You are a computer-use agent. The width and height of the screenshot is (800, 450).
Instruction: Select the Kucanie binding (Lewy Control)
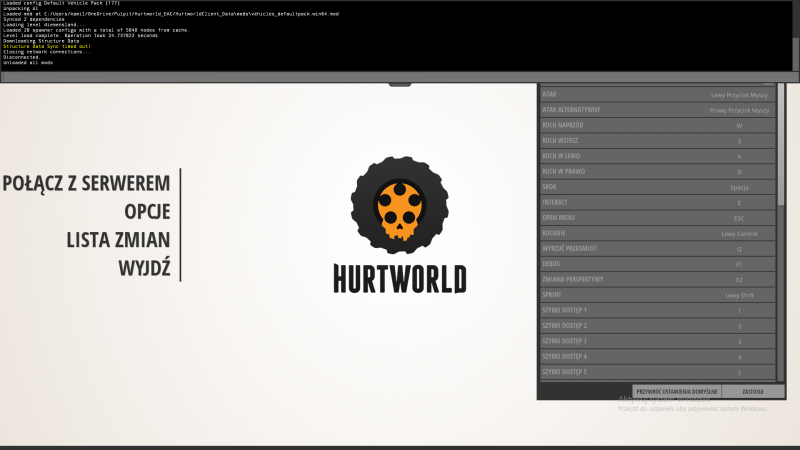pyautogui.click(x=658, y=233)
